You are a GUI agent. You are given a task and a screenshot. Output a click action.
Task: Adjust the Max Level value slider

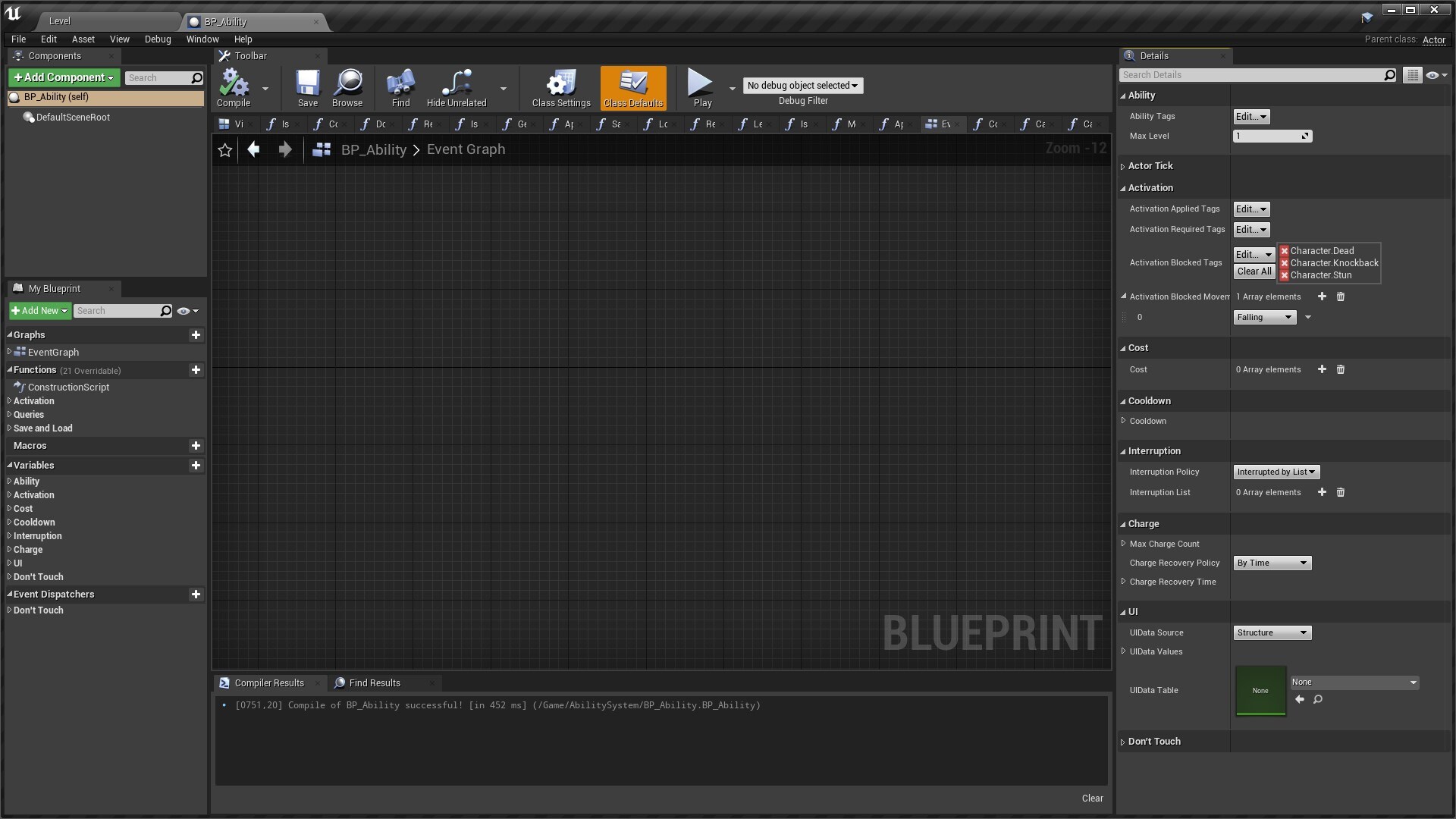[1272, 136]
